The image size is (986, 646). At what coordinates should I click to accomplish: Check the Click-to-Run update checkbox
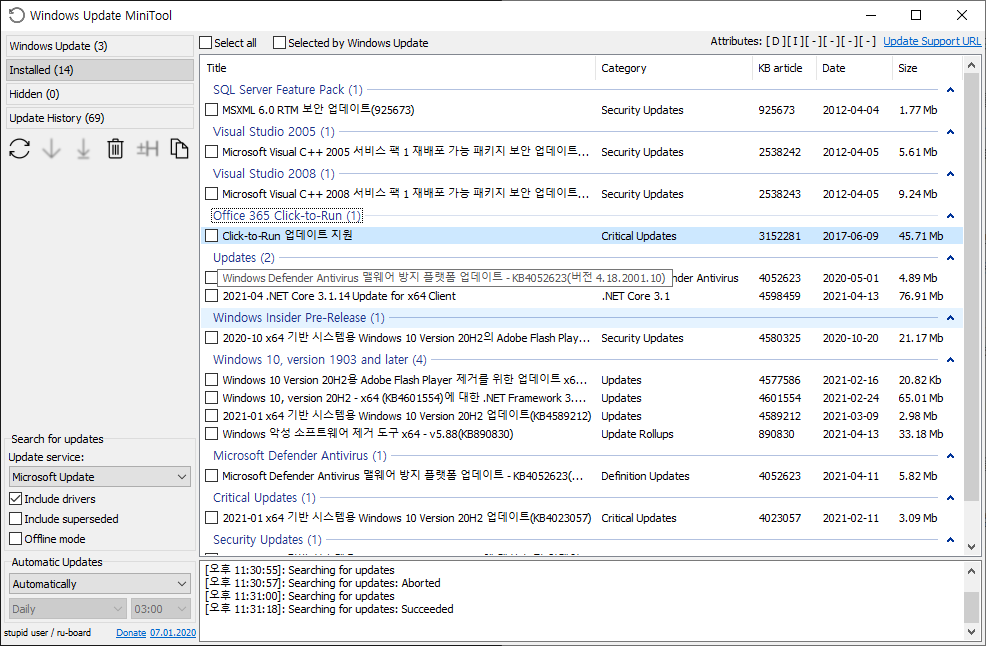coord(212,236)
